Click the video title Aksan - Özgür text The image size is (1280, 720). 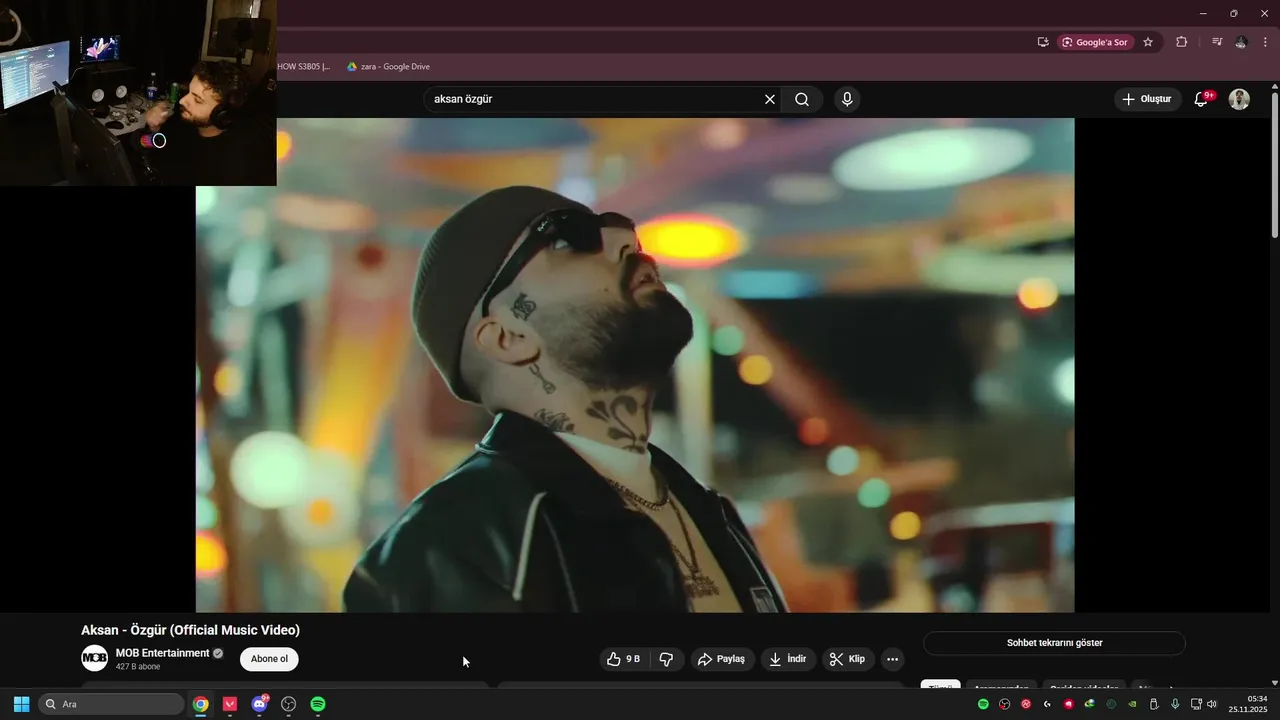coord(190,630)
